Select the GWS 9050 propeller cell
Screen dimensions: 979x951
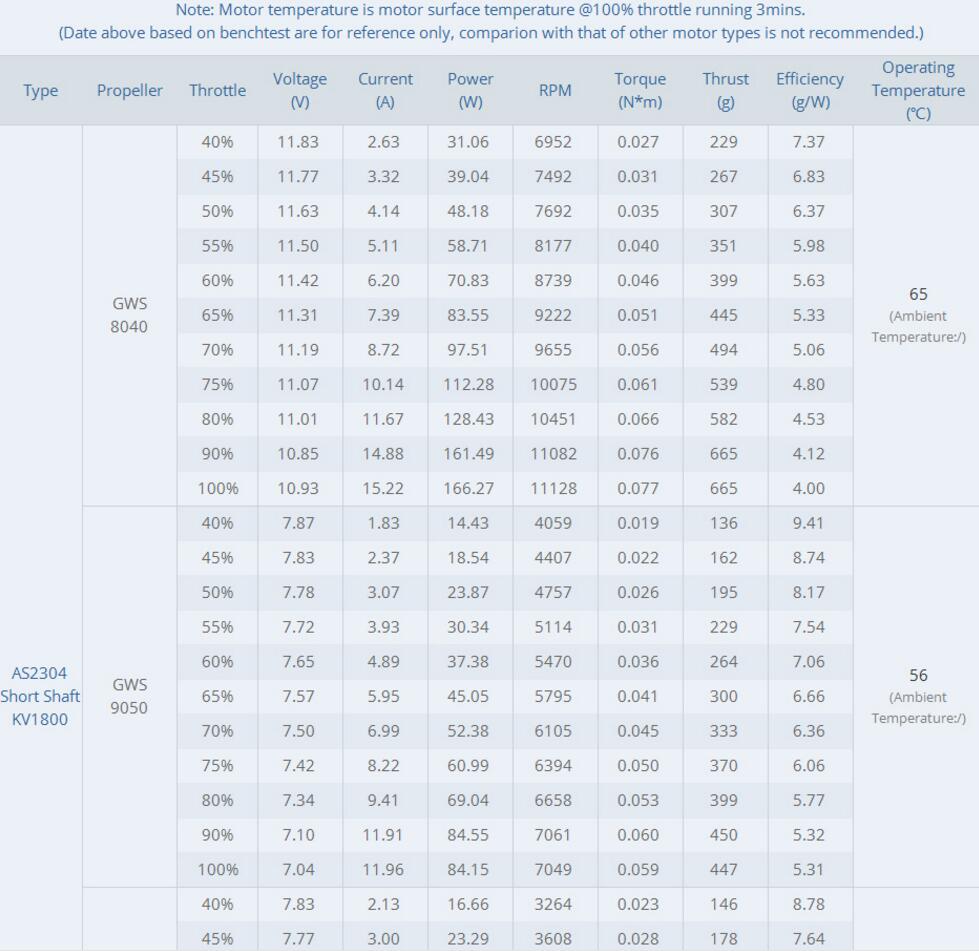point(130,697)
